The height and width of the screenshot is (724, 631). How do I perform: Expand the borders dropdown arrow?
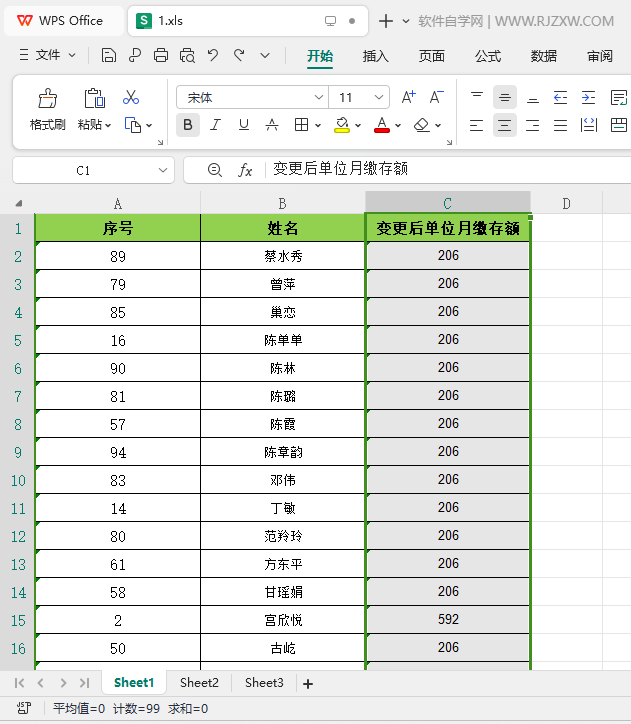coord(318,125)
